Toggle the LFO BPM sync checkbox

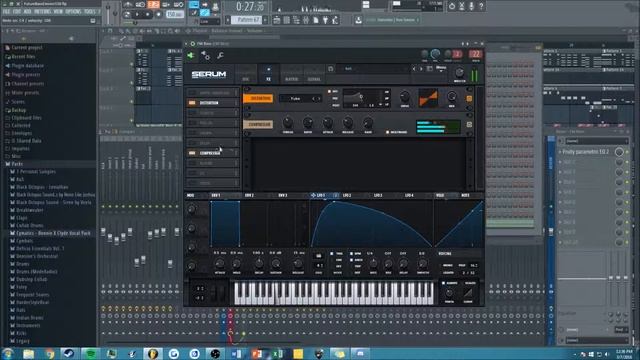(351, 253)
